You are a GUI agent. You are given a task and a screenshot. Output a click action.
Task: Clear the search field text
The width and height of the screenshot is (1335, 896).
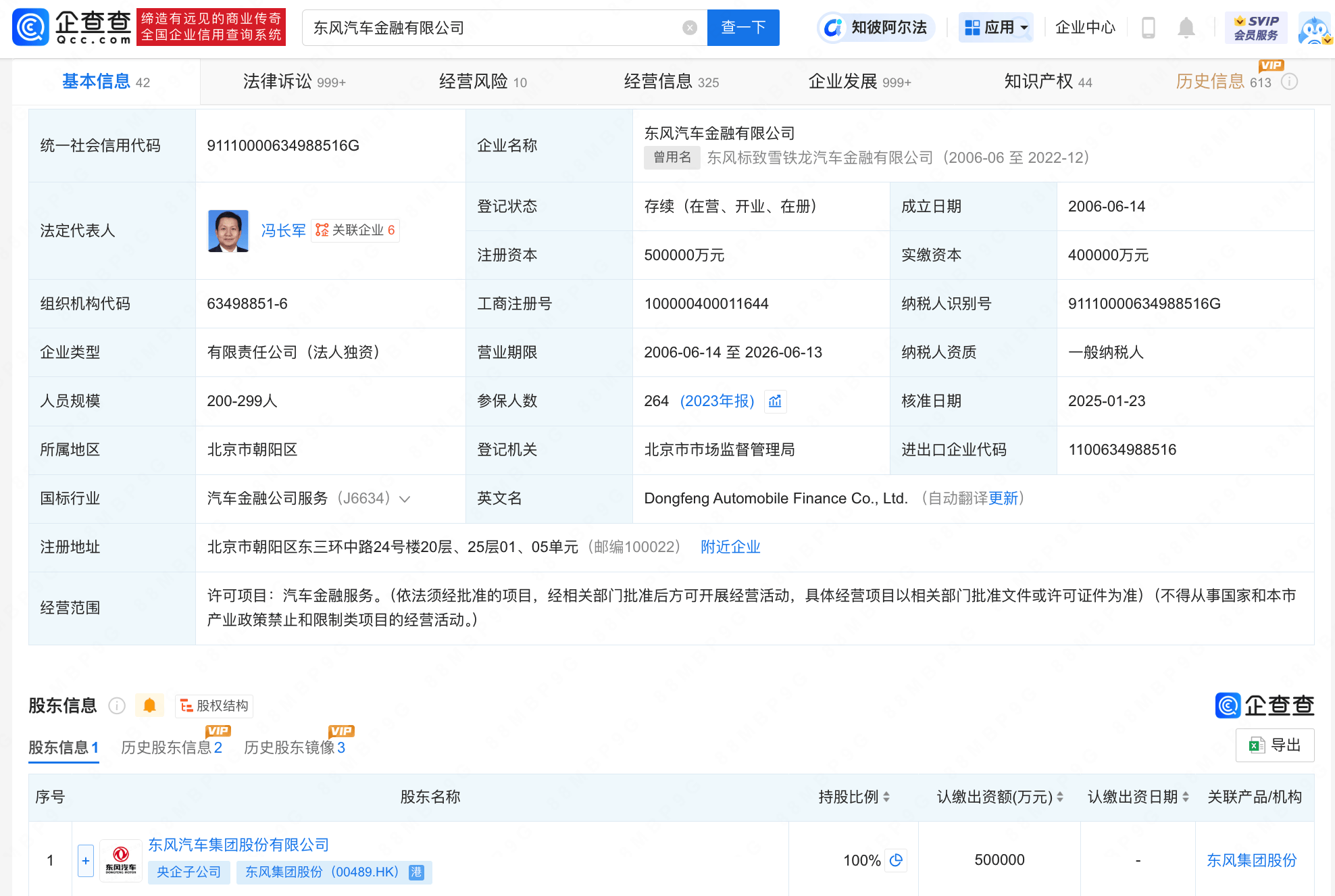[689, 28]
